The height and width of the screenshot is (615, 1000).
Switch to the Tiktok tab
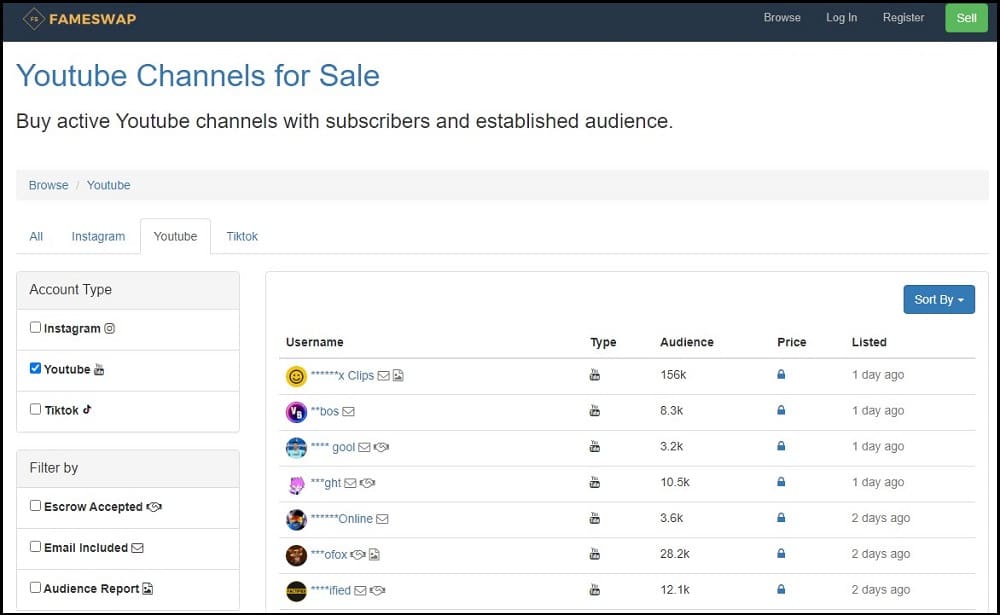[x=242, y=236]
